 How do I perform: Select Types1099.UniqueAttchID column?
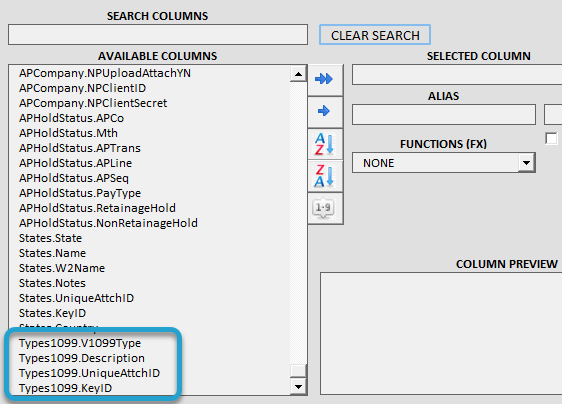(89, 374)
